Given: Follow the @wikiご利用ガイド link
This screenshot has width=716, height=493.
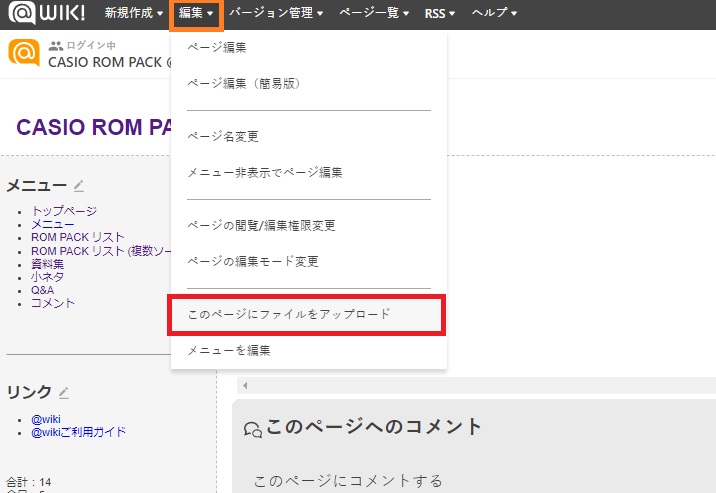Looking at the screenshot, I should [x=79, y=432].
